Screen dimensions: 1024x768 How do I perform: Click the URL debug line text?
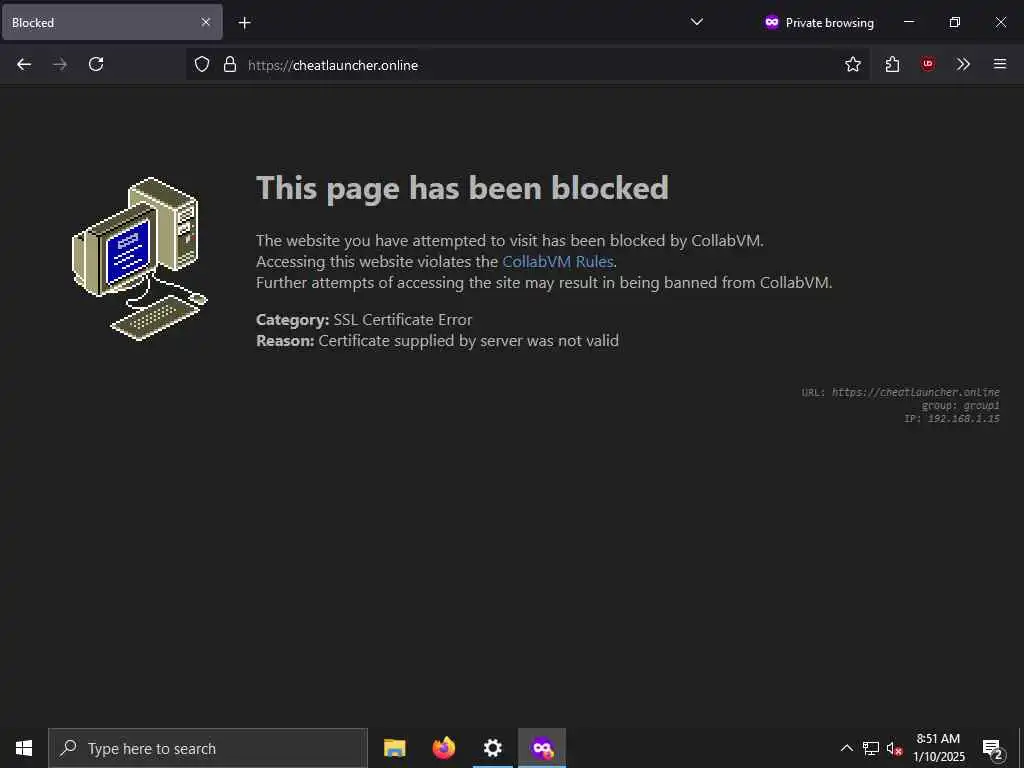(x=901, y=392)
